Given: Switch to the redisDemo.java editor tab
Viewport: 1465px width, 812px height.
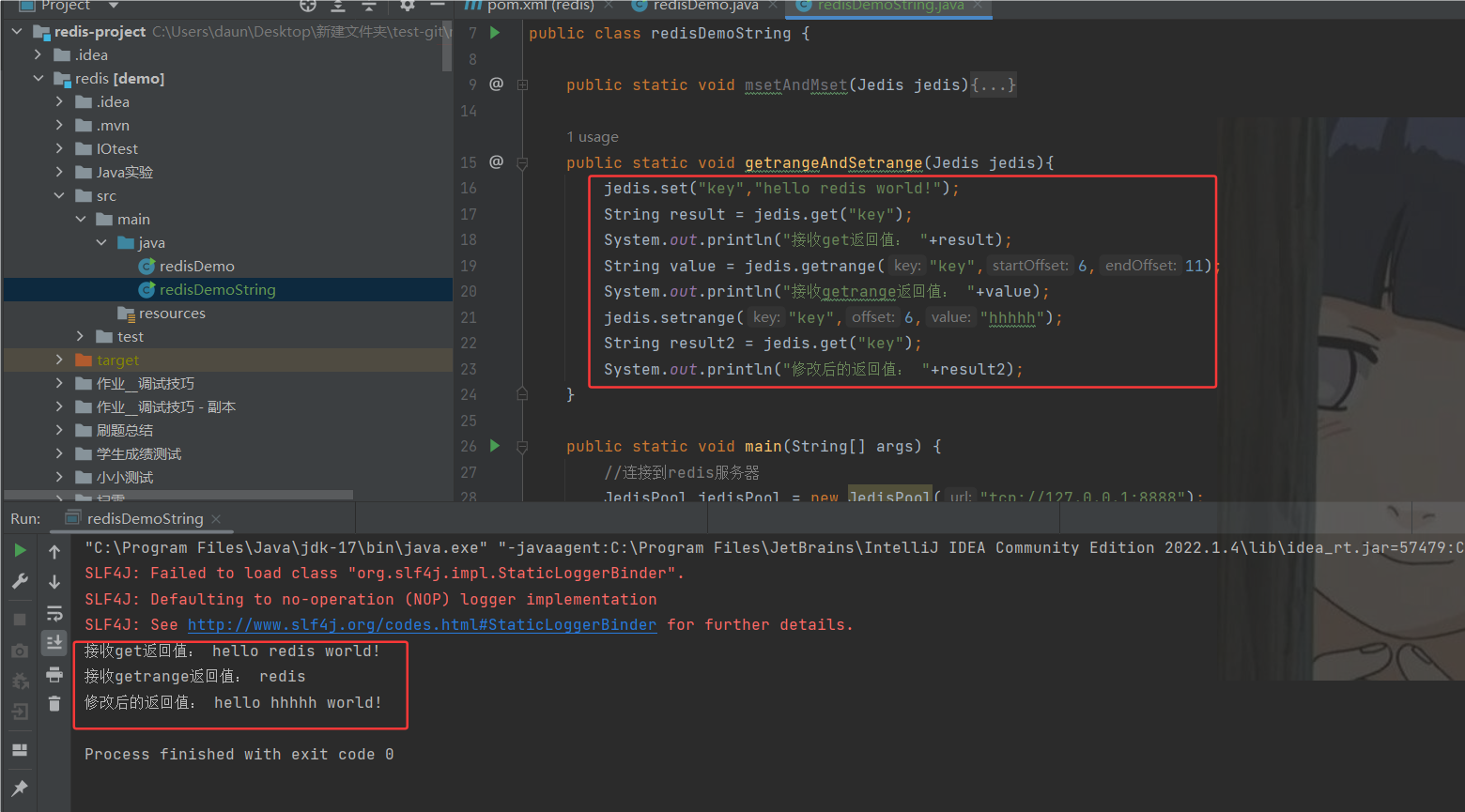Looking at the screenshot, I should click(705, 6).
